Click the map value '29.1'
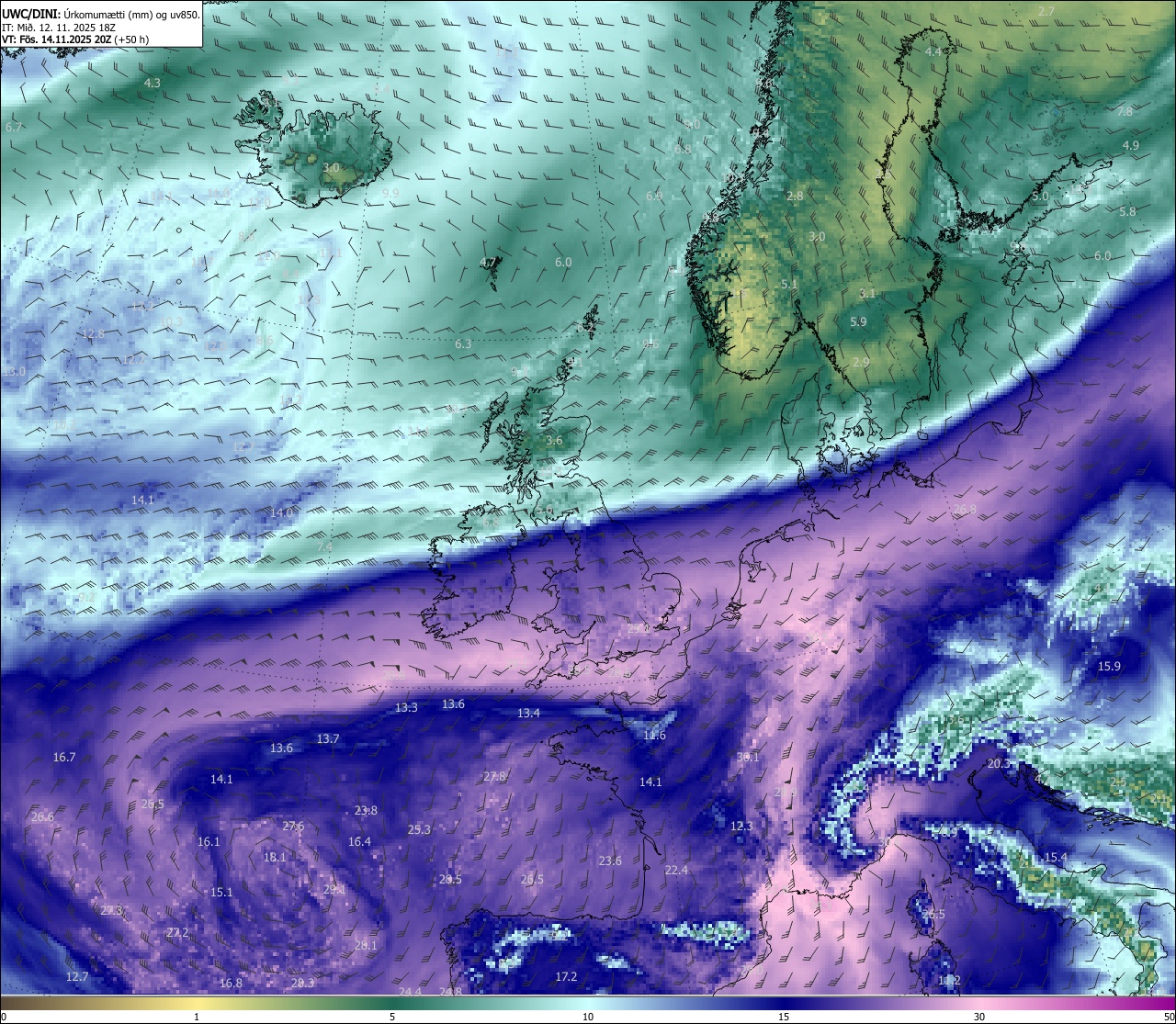The width and height of the screenshot is (1176, 1024). click(x=334, y=889)
